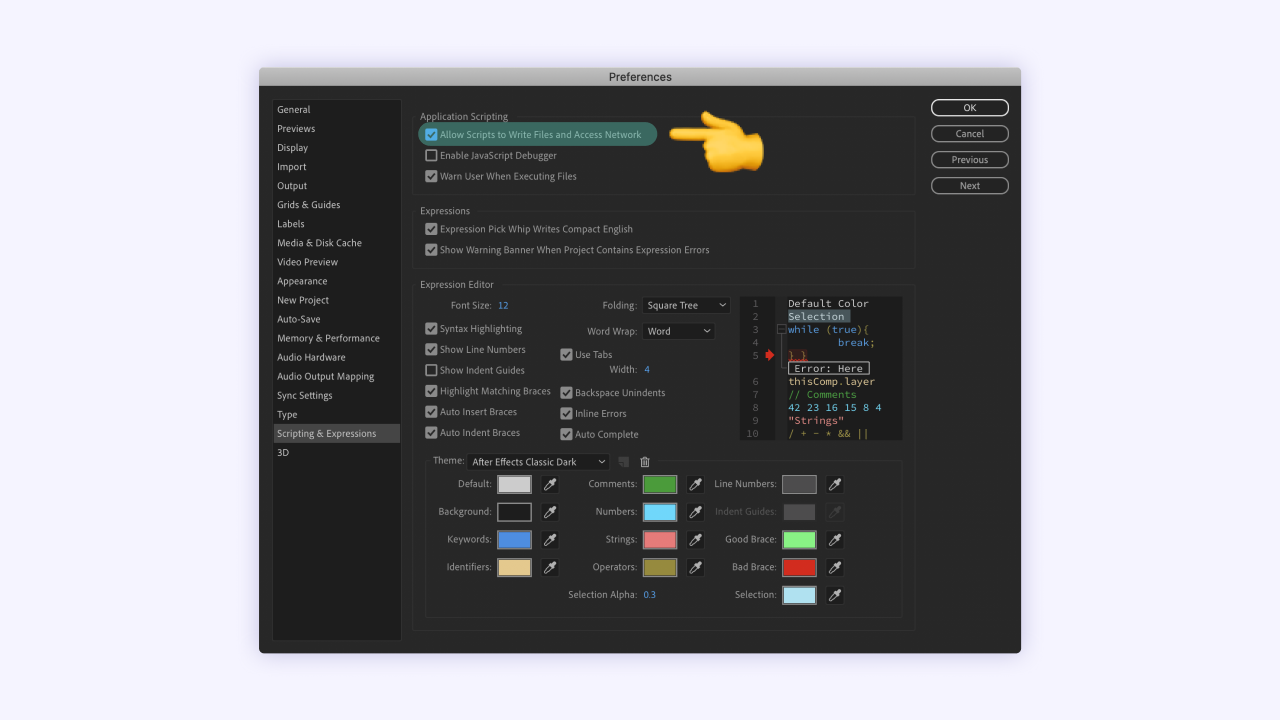
Task: Activate the Operators eyedropper
Action: (695, 567)
